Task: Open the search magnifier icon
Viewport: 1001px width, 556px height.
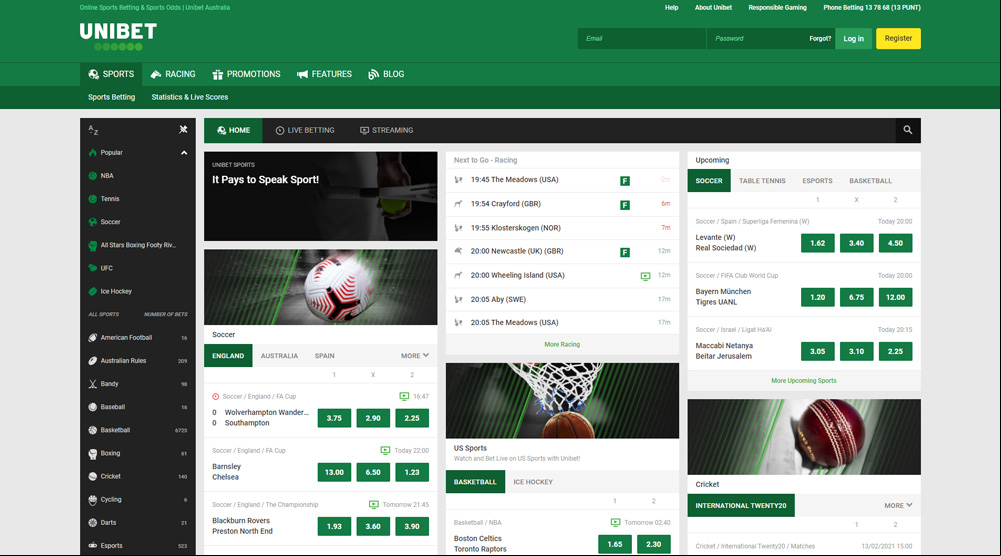Action: 907,130
